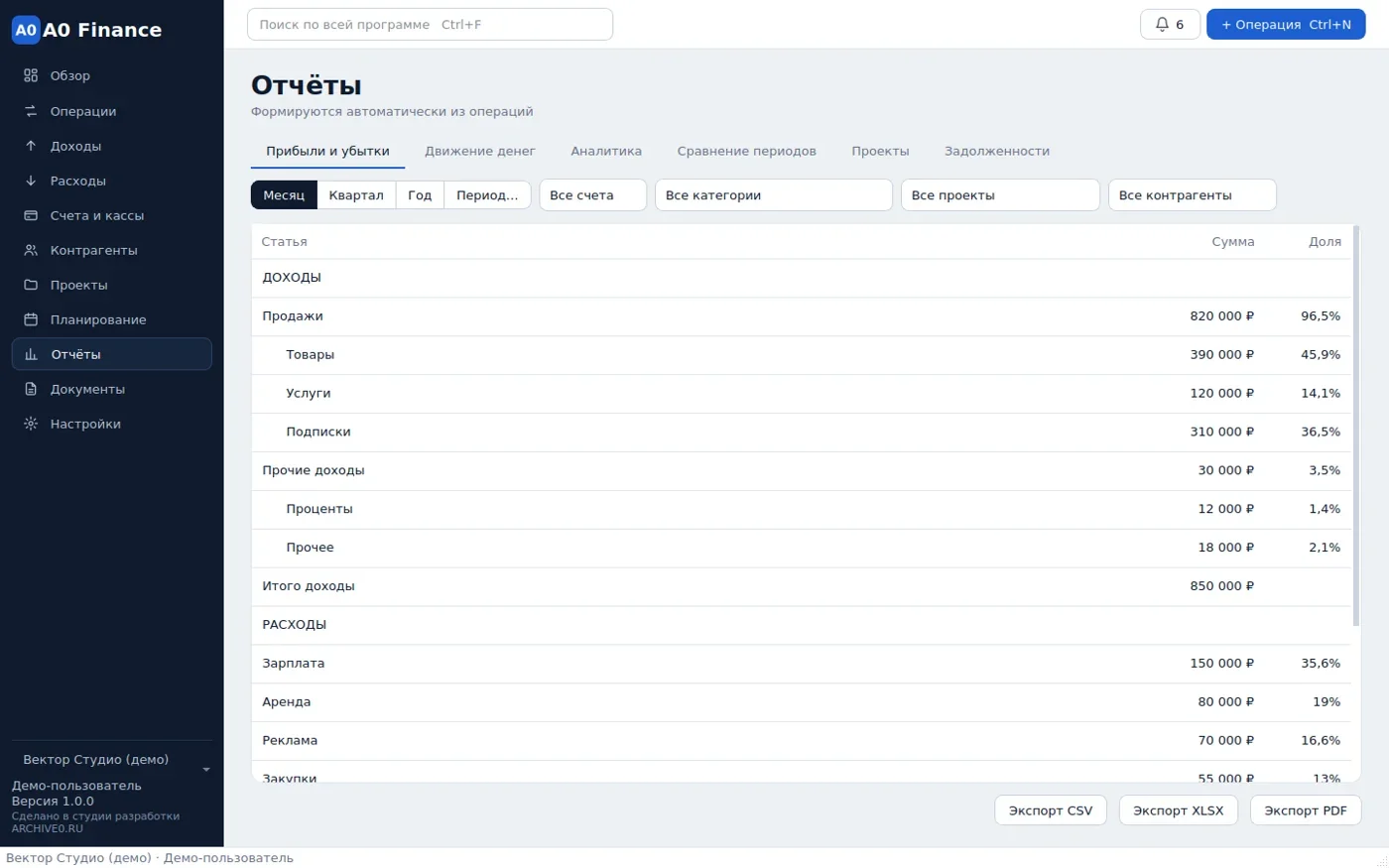The image size is (1389, 868).
Task: Open the Проекты report tab
Action: (880, 151)
